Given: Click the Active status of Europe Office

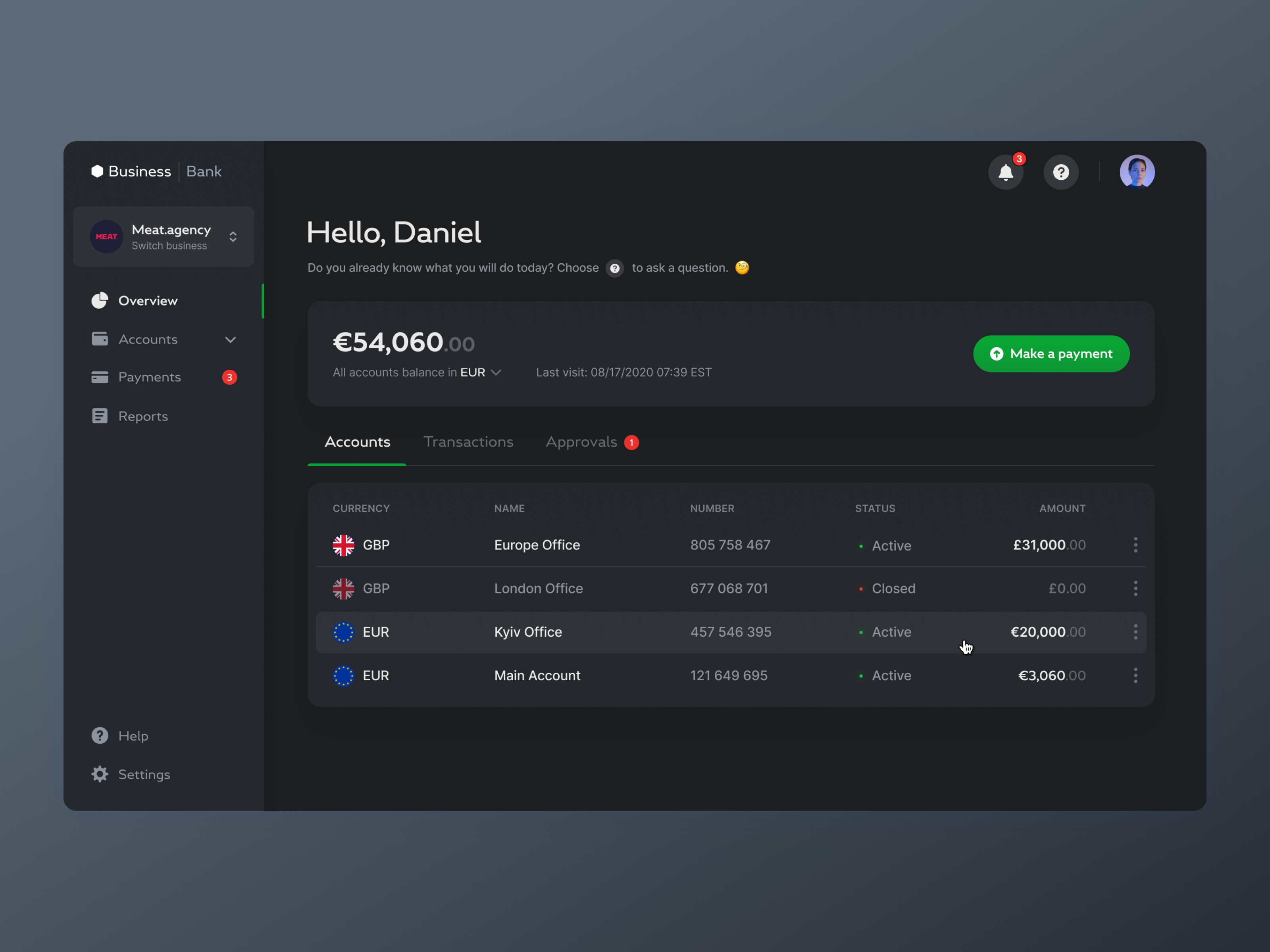Looking at the screenshot, I should (885, 546).
